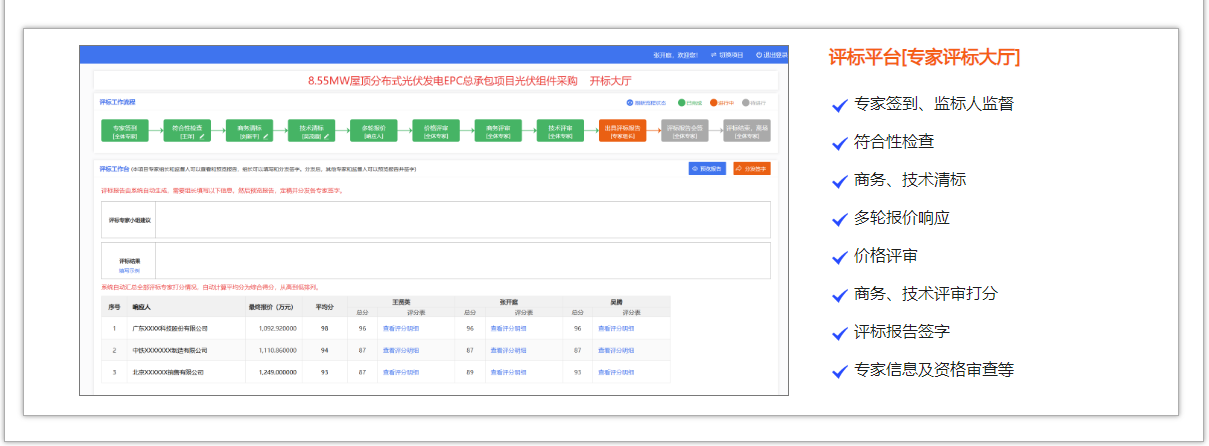Click the orange 进行中 legend dot
The width and height of the screenshot is (1209, 446).
pos(714,103)
